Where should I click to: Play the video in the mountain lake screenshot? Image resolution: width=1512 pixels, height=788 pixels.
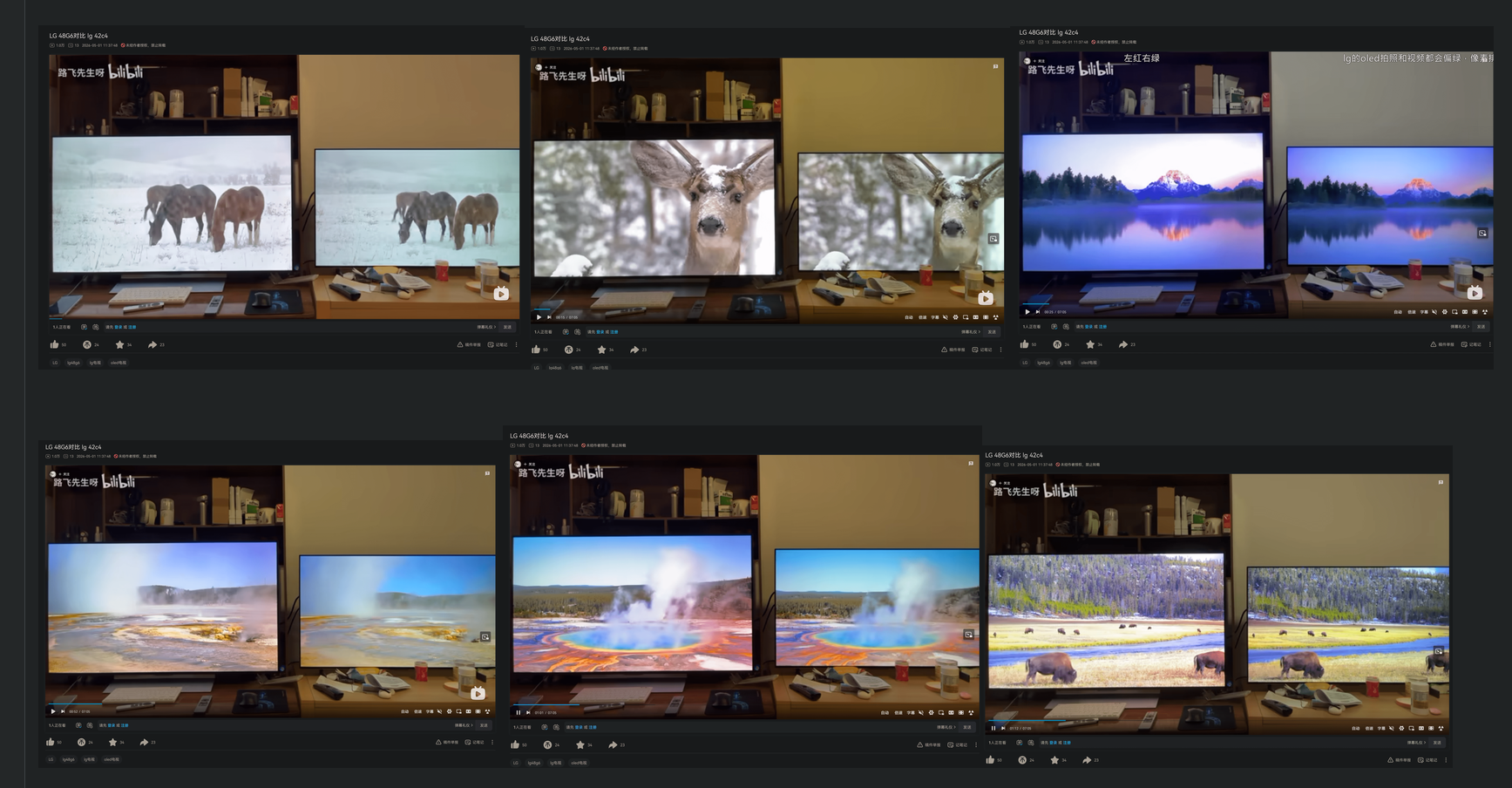pos(1027,312)
